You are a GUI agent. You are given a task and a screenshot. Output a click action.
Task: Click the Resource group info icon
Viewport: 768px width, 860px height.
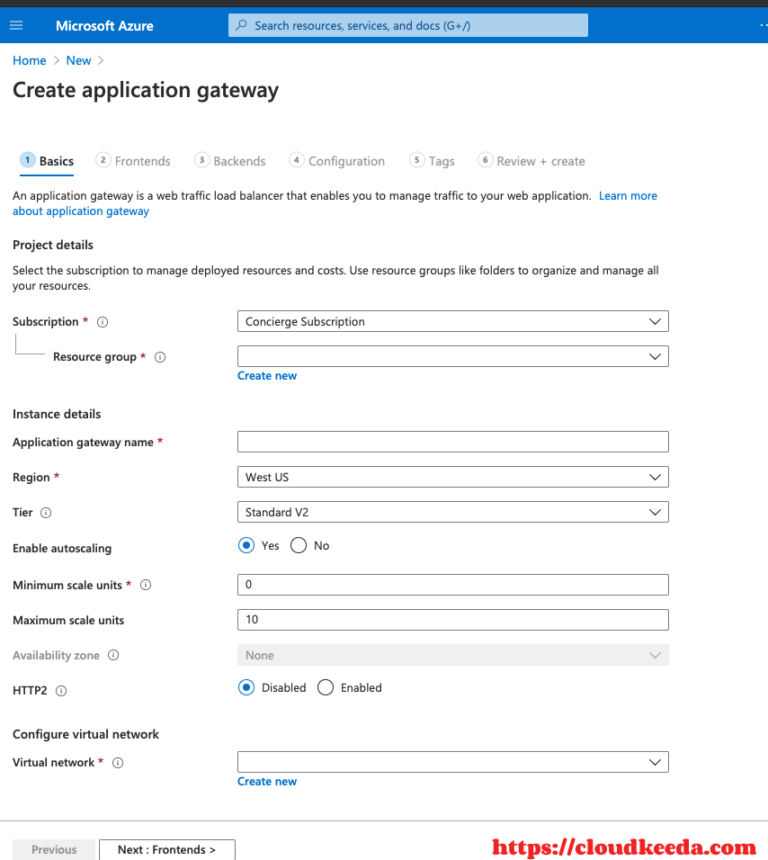[x=160, y=357]
